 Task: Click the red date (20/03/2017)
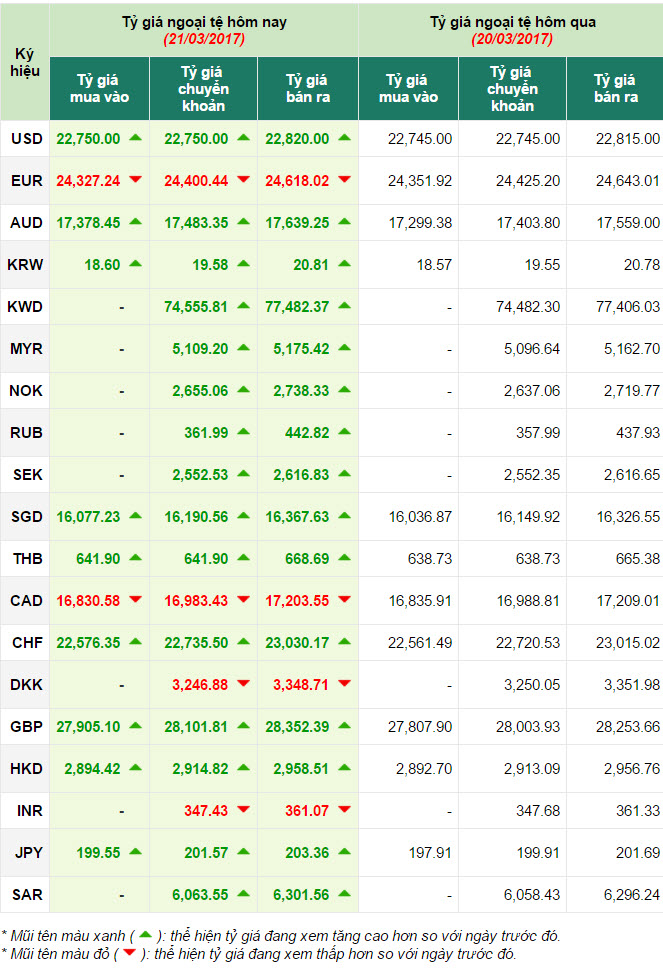512,40
